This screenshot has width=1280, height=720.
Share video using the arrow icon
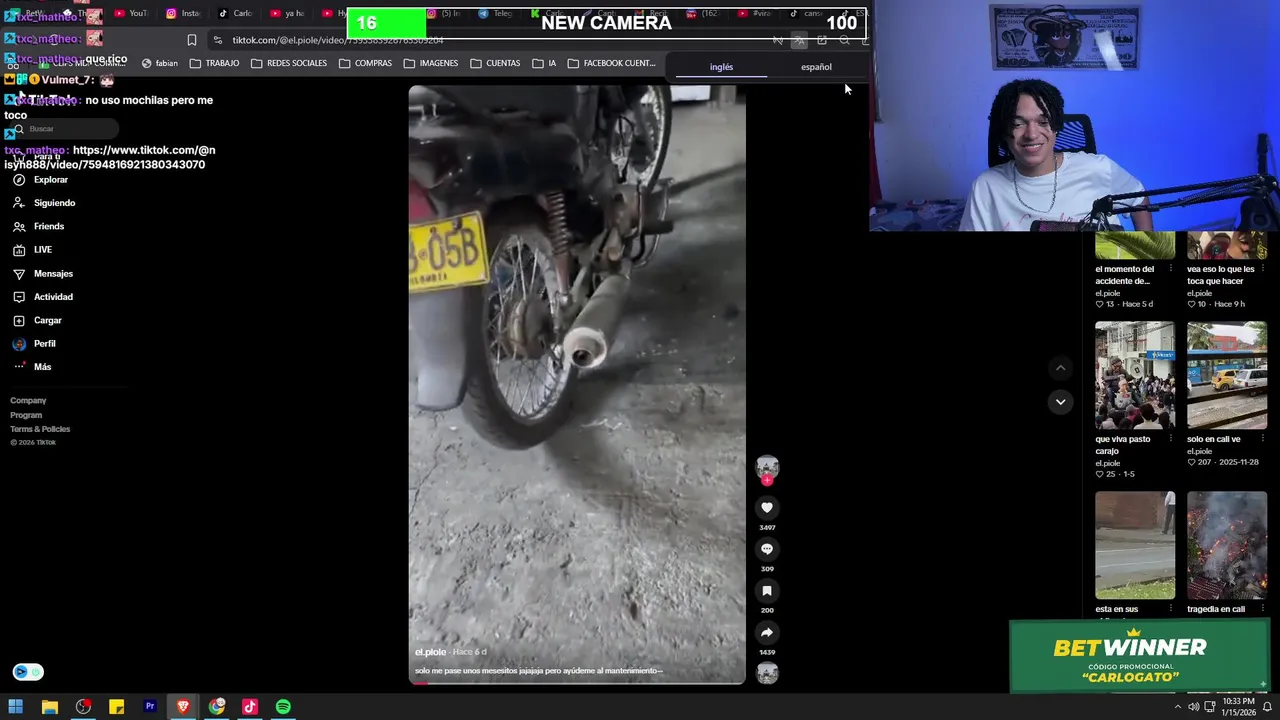[767, 632]
